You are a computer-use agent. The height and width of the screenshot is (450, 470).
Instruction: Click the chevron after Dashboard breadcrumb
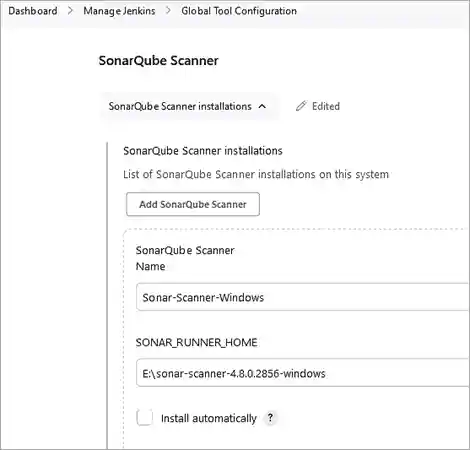[70, 11]
